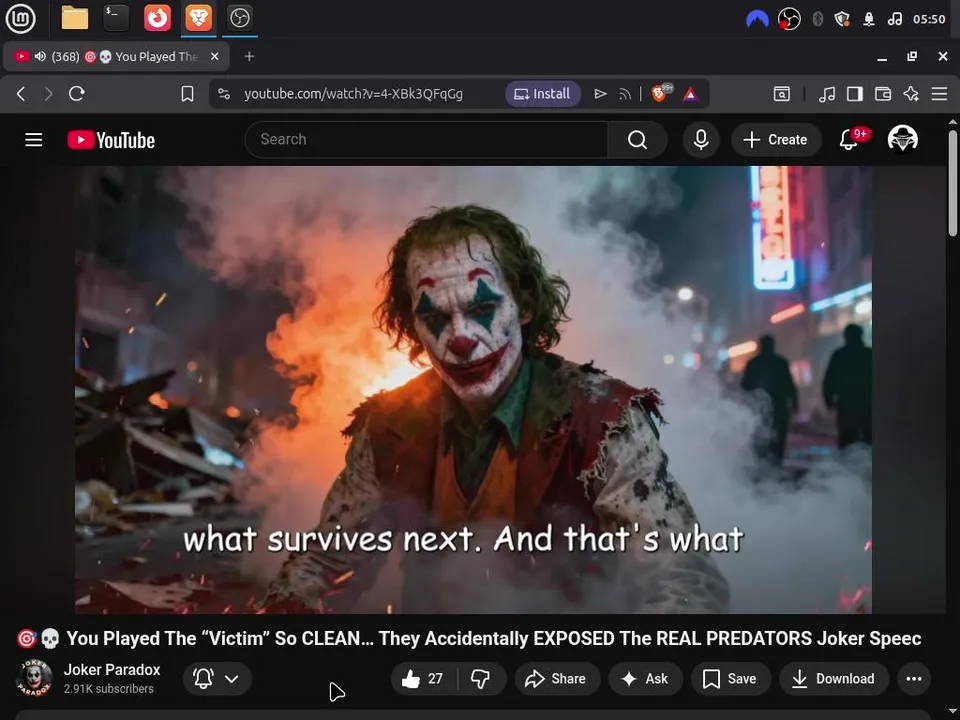This screenshot has width=960, height=720.
Task: Reload the current page
Action: 77,94
